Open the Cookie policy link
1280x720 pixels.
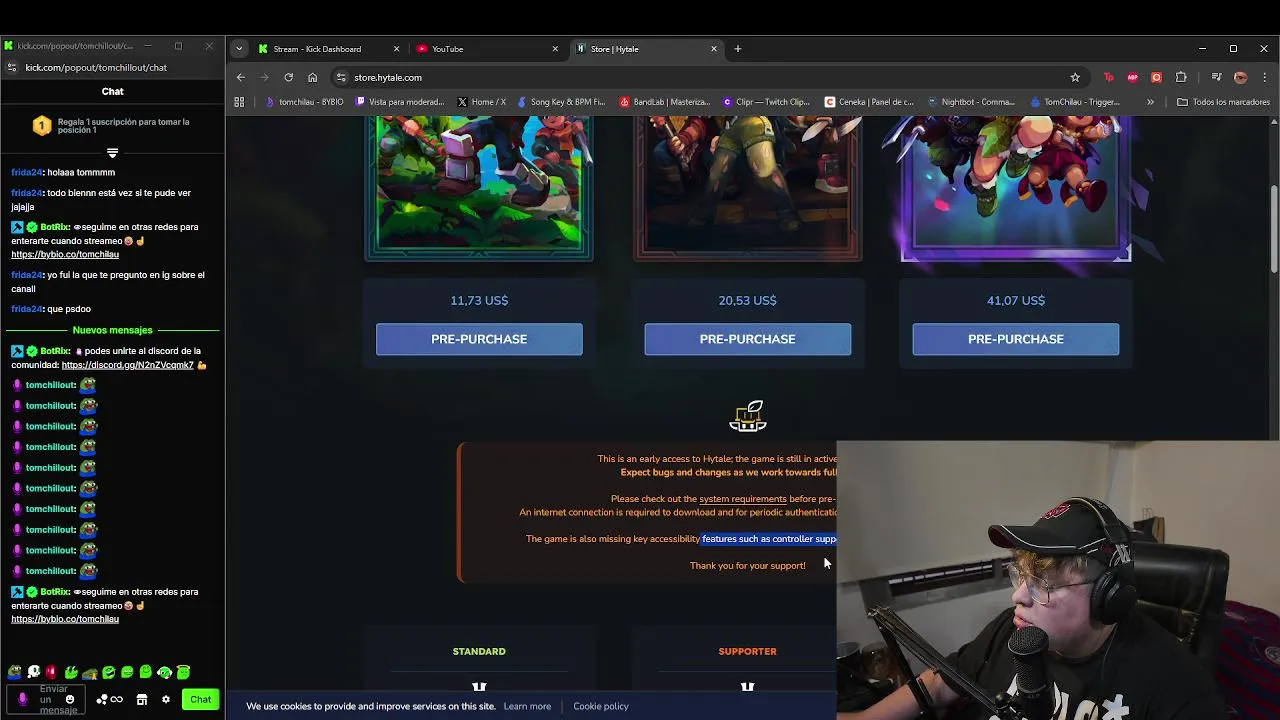coord(601,706)
